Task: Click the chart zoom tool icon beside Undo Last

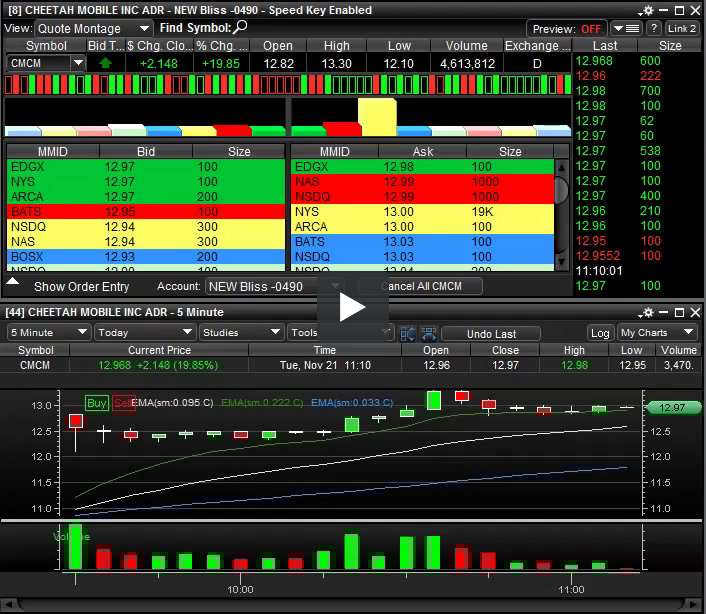Action: [x=428, y=333]
